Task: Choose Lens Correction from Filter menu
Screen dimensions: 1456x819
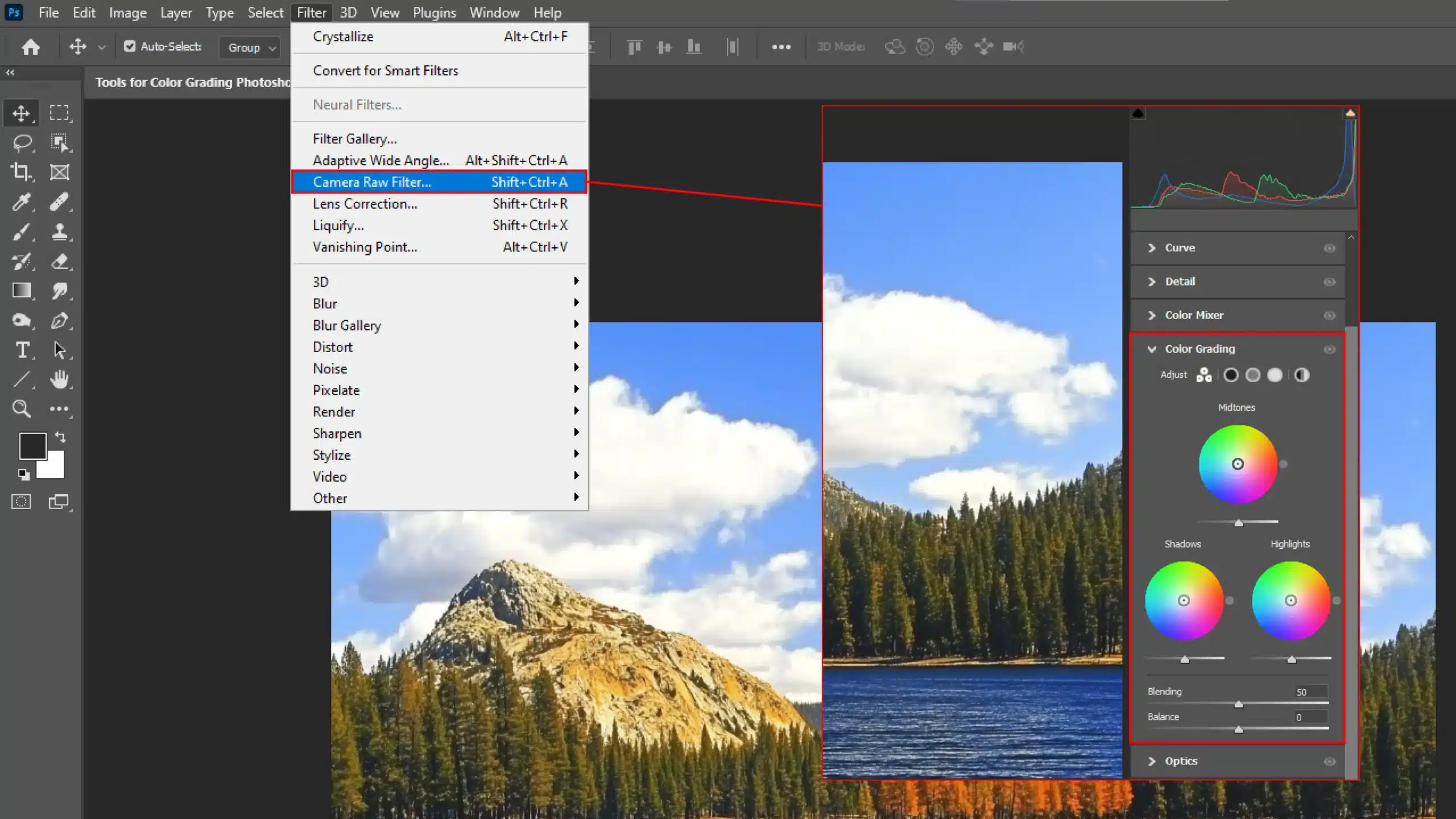Action: pos(439,204)
